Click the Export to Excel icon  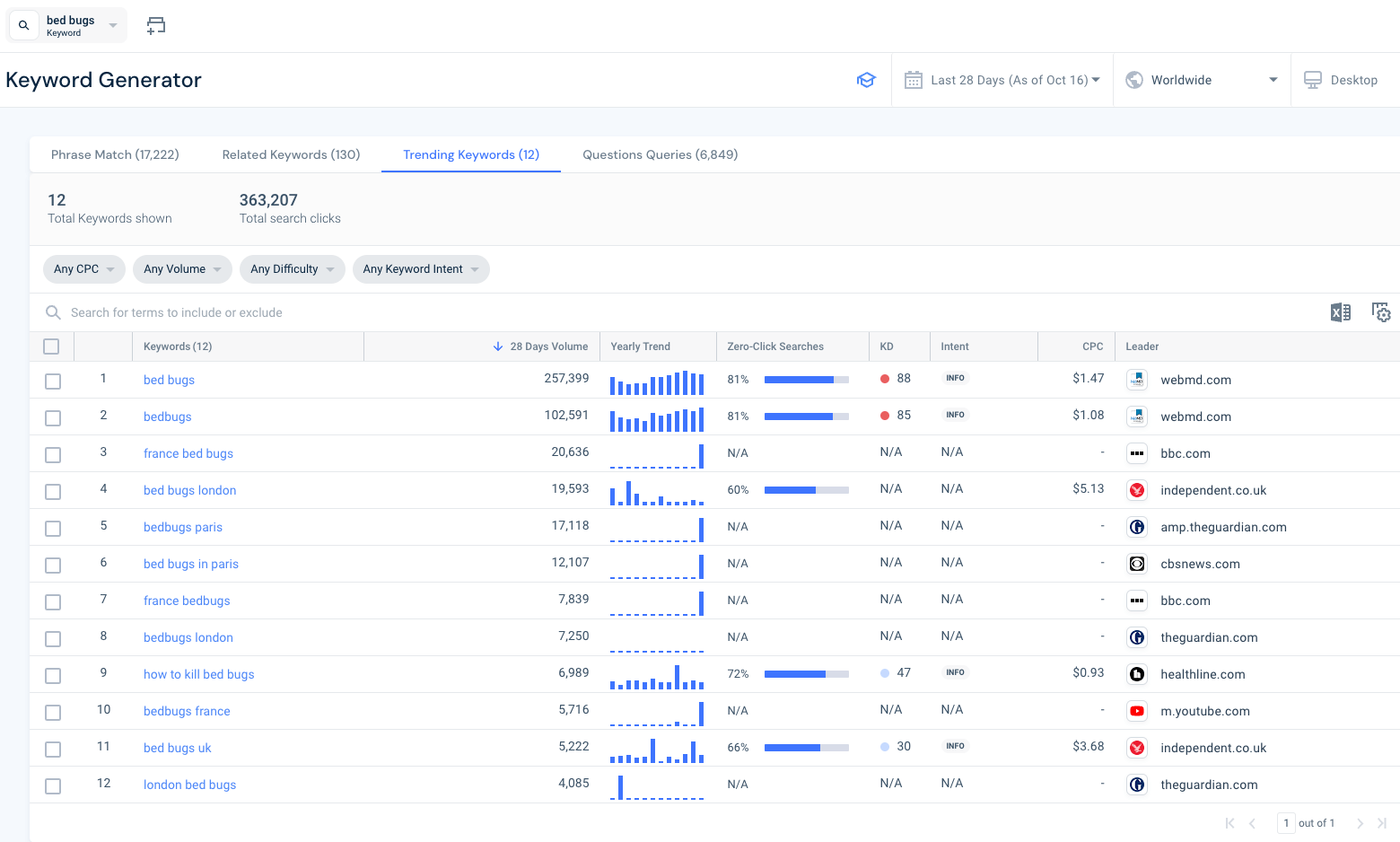click(x=1340, y=312)
